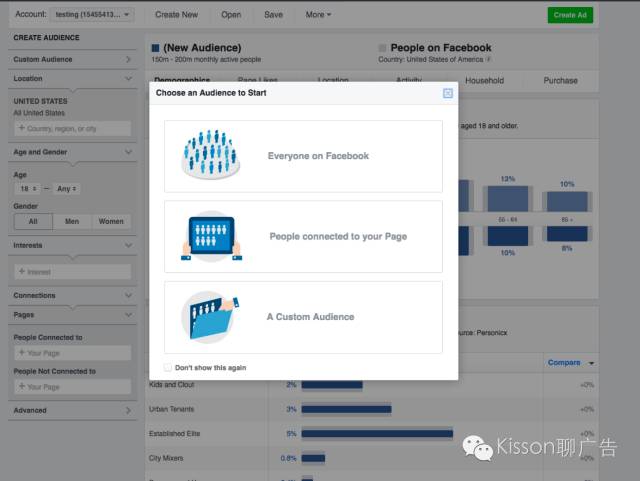Viewport: 640px width, 481px height.
Task: Click People Not Connected to Your Page field
Action: [73, 387]
